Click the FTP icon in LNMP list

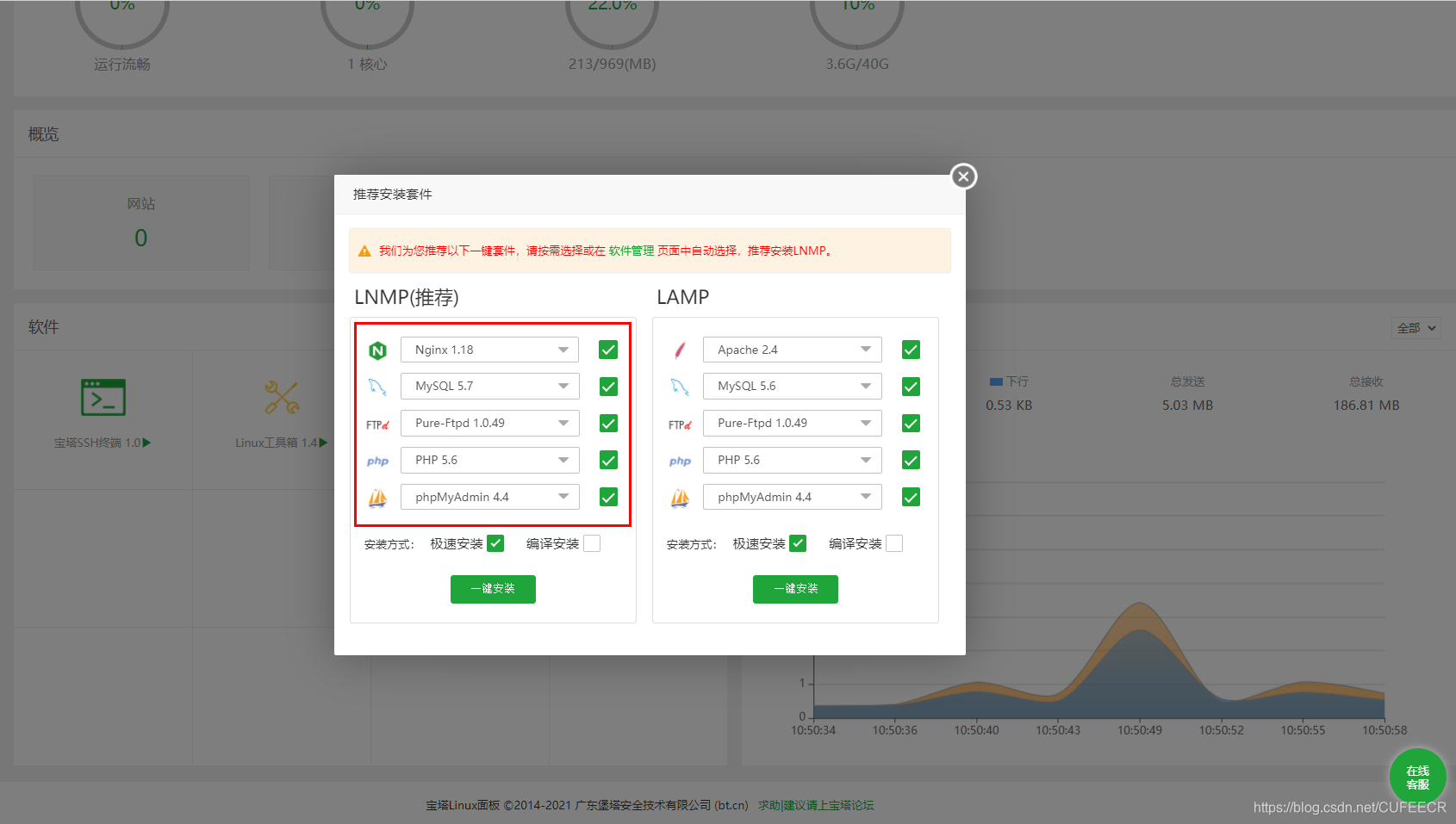(377, 424)
